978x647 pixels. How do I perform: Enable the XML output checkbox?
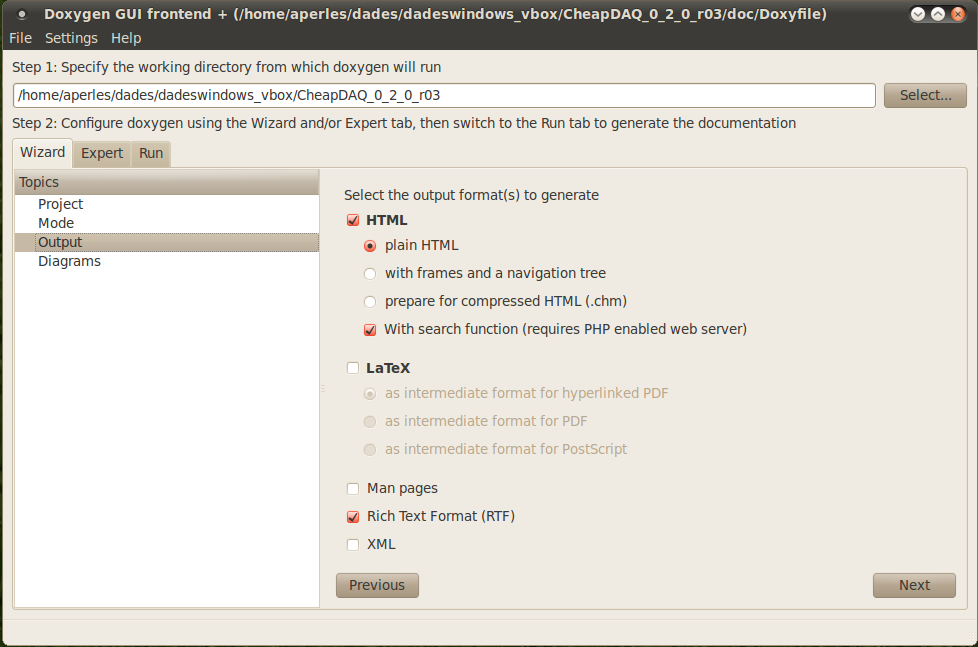[353, 545]
